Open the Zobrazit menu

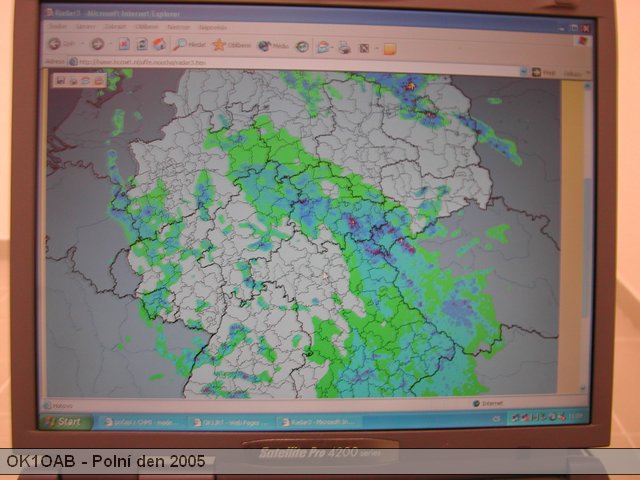(115, 27)
